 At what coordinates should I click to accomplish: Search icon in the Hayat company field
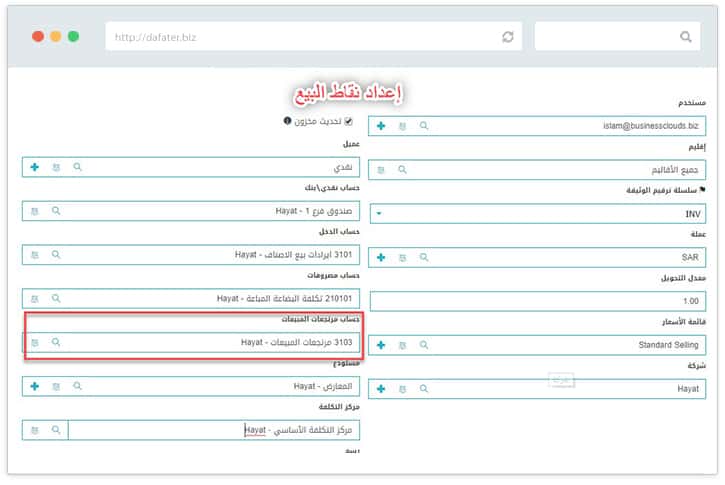424,389
